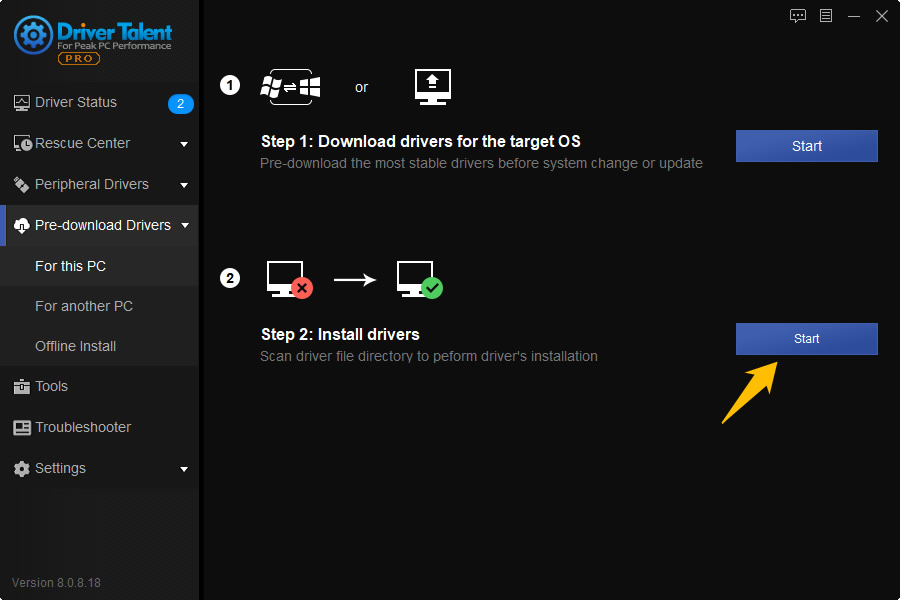The image size is (900, 600).
Task: Open the Driver Status section
Action: pos(99,103)
